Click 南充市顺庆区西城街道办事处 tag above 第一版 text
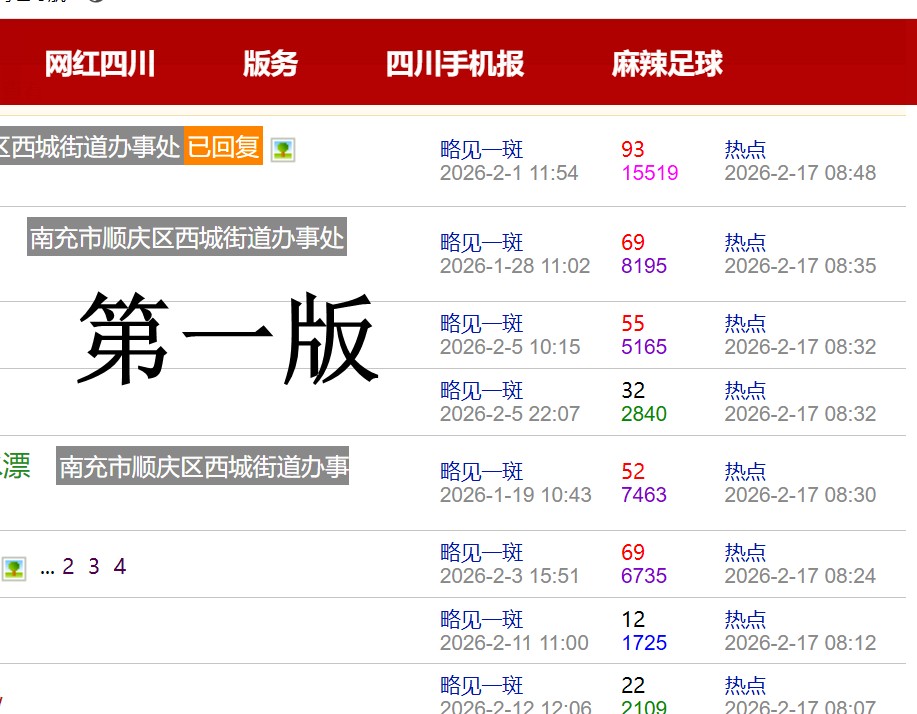 187,238
